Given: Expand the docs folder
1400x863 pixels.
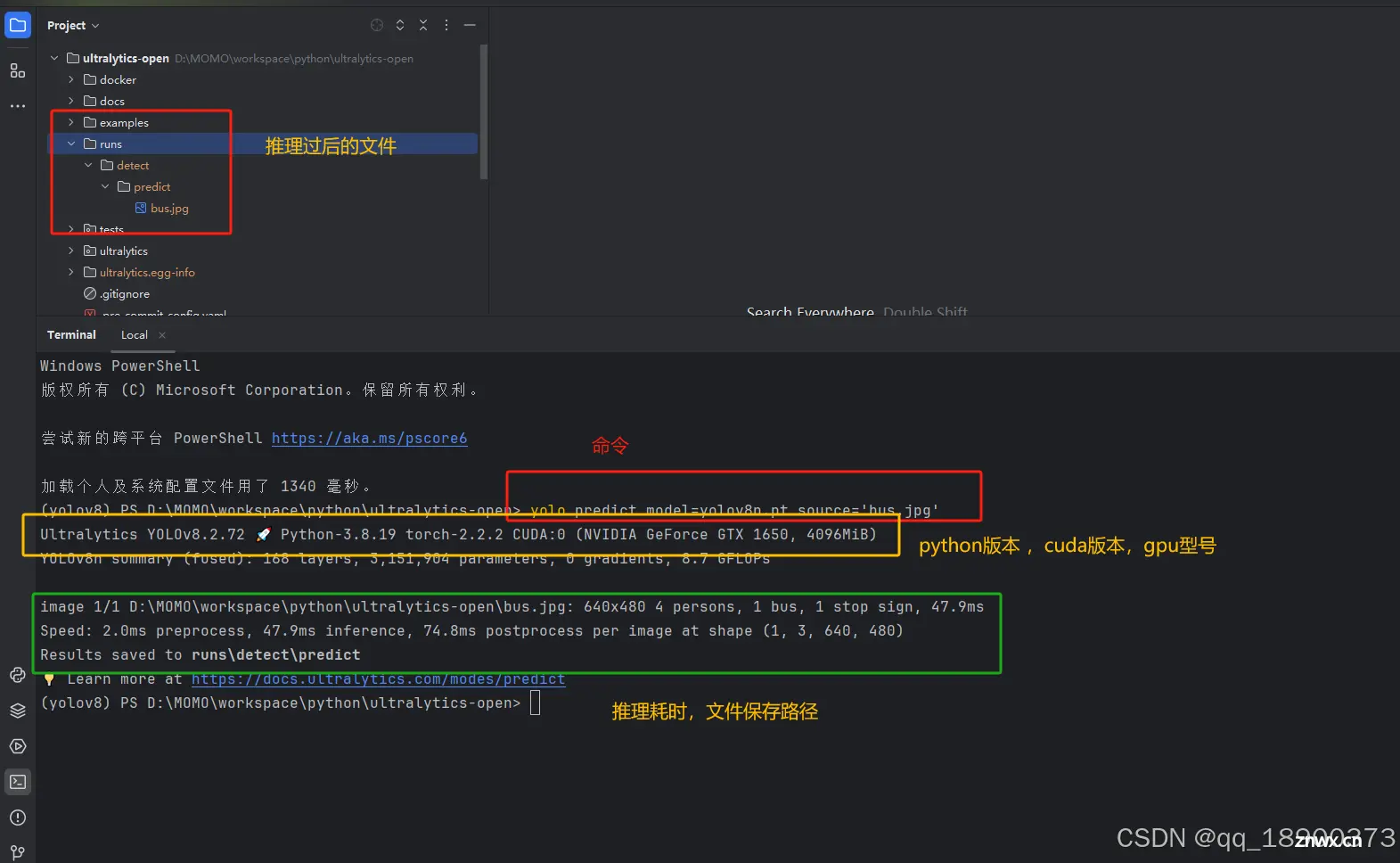Looking at the screenshot, I should (71, 101).
